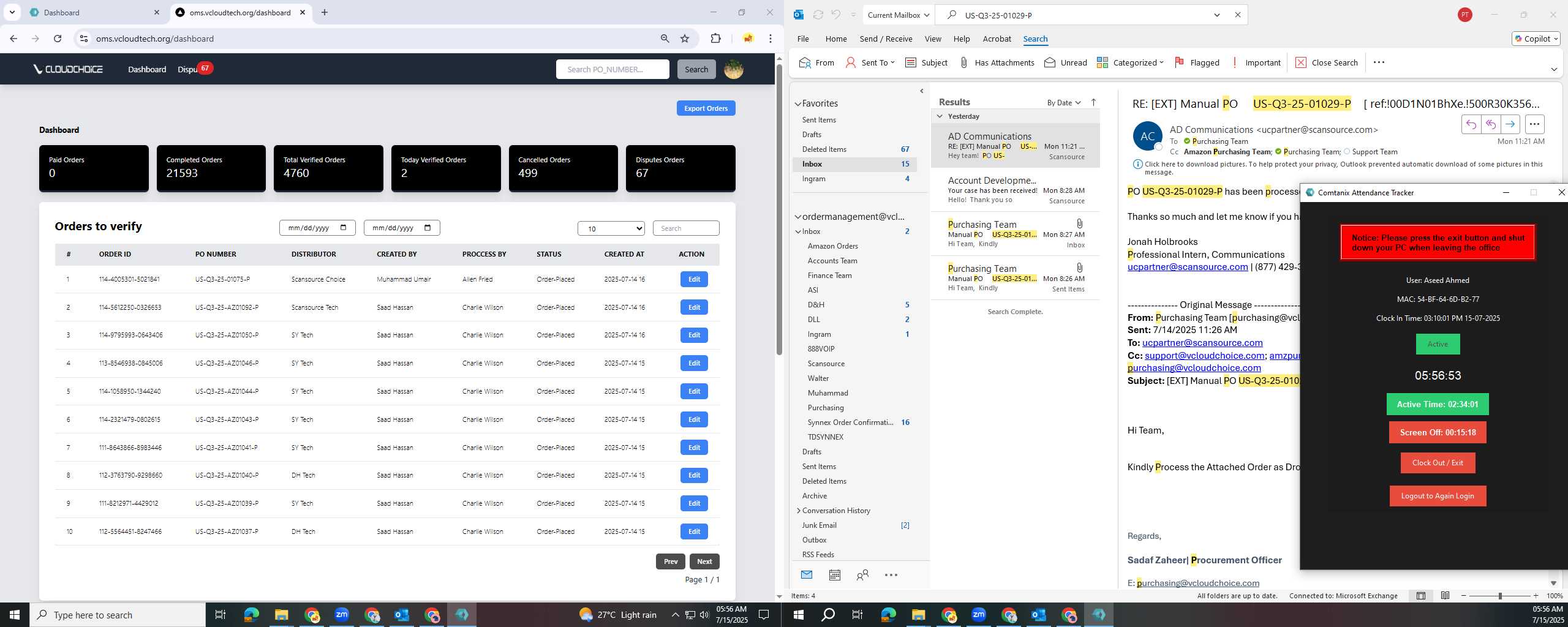Collapse Yesterday results group
This screenshot has width=1568, height=627.
[x=940, y=116]
